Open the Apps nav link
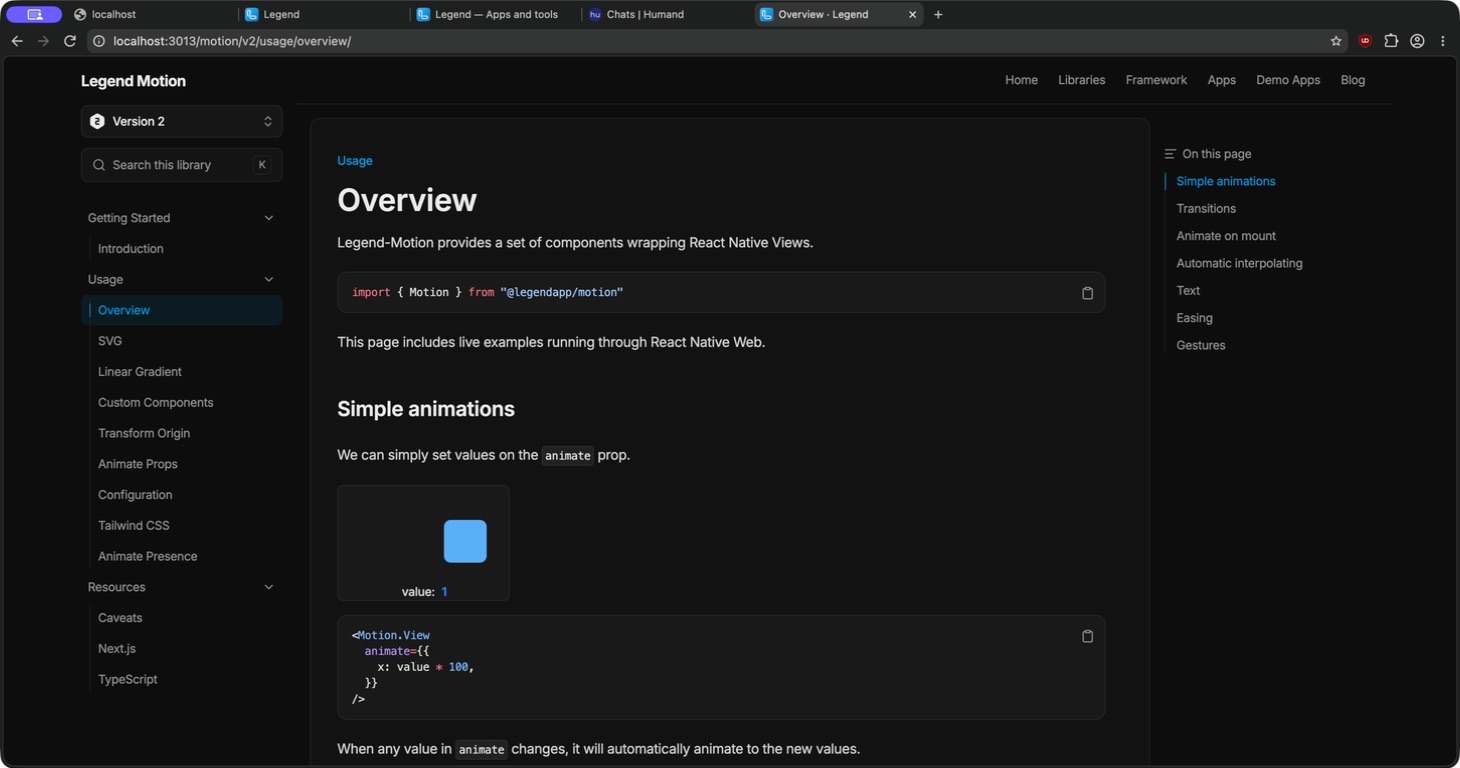1460x768 pixels. coord(1221,80)
